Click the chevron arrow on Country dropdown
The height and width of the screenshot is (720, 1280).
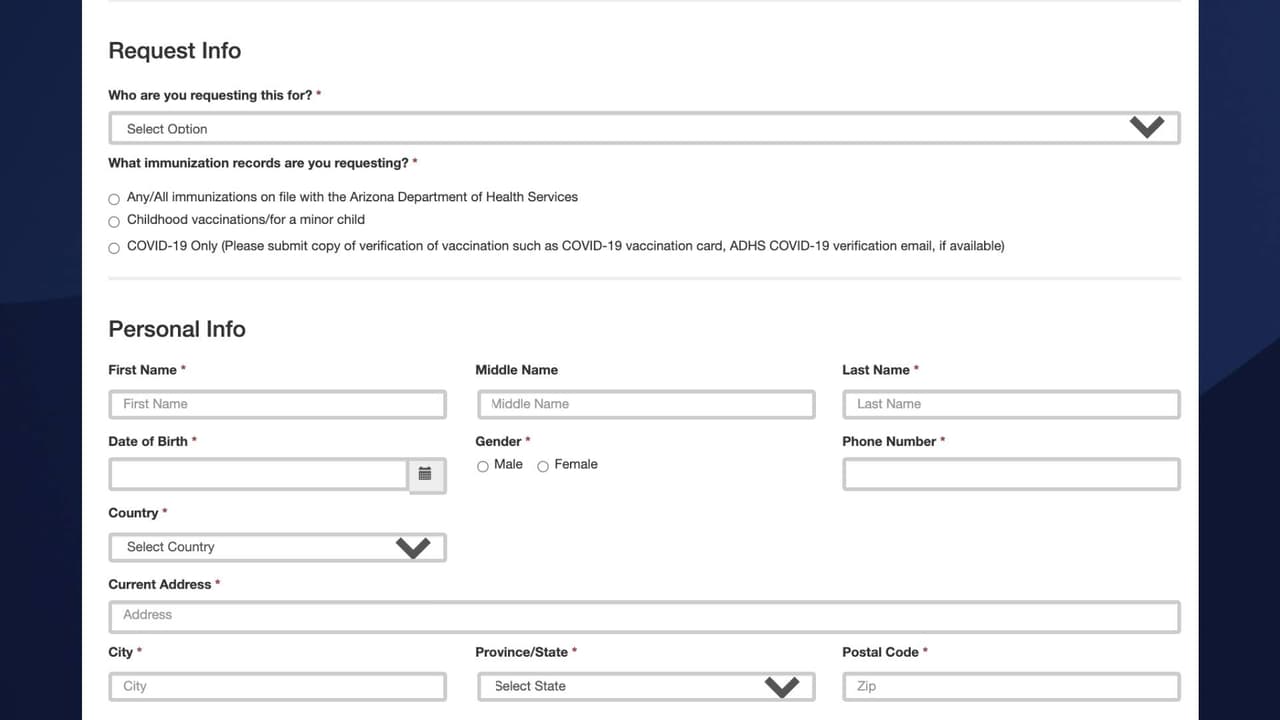[413, 547]
